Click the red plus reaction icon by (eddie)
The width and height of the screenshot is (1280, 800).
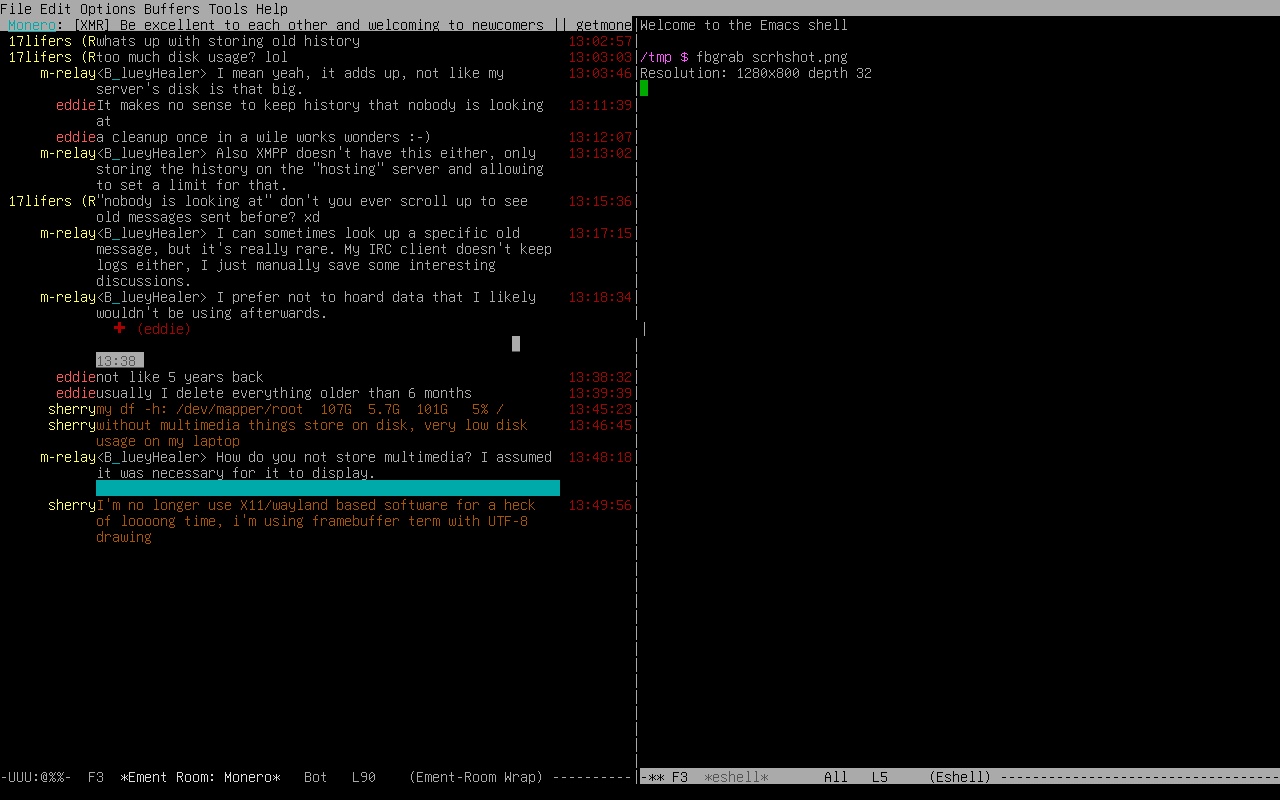pyautogui.click(x=120, y=328)
